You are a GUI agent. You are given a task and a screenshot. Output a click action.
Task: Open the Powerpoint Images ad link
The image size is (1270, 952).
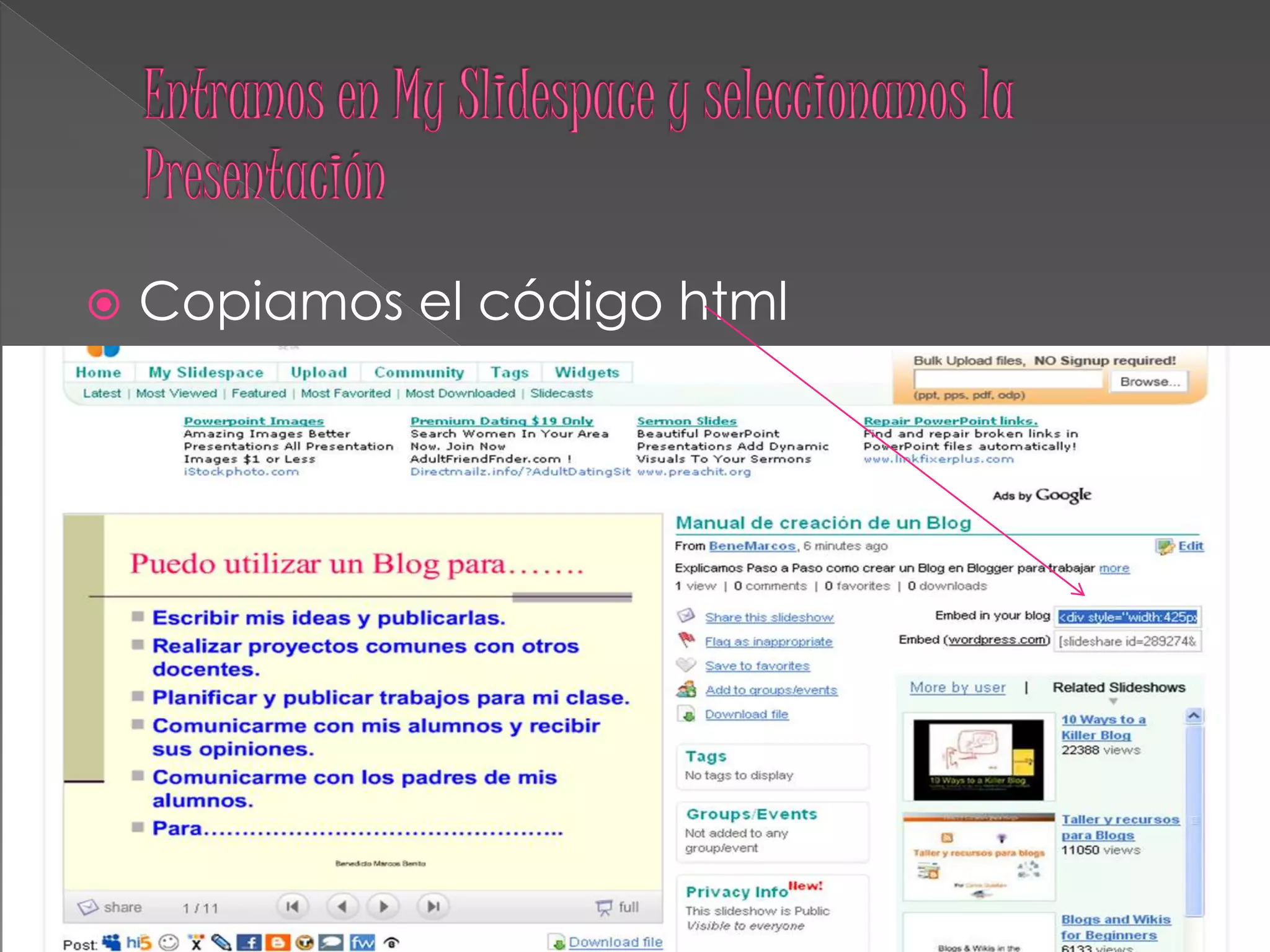254,421
